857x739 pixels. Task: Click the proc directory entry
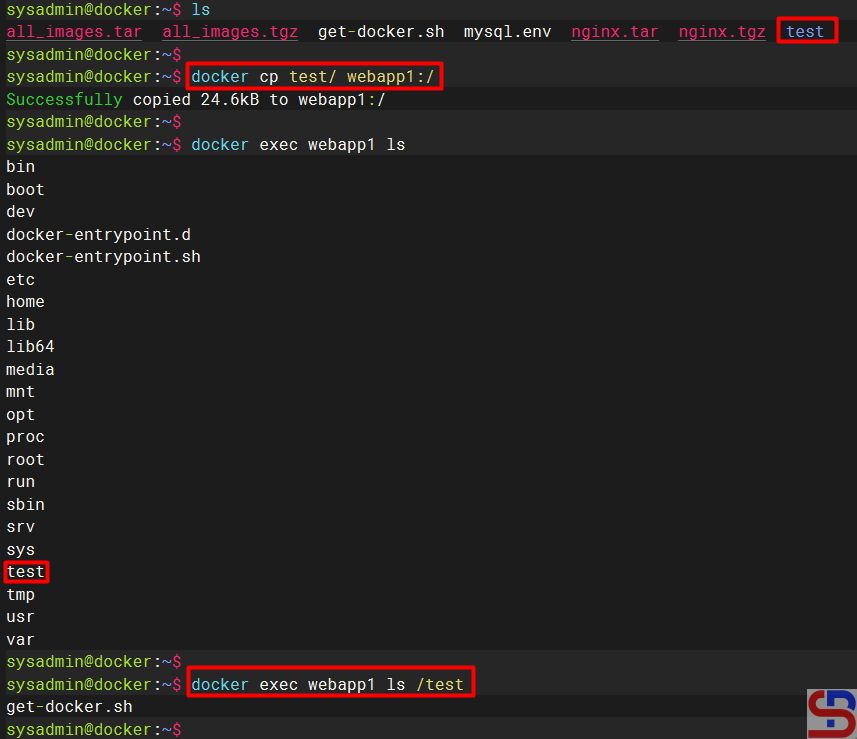25,437
